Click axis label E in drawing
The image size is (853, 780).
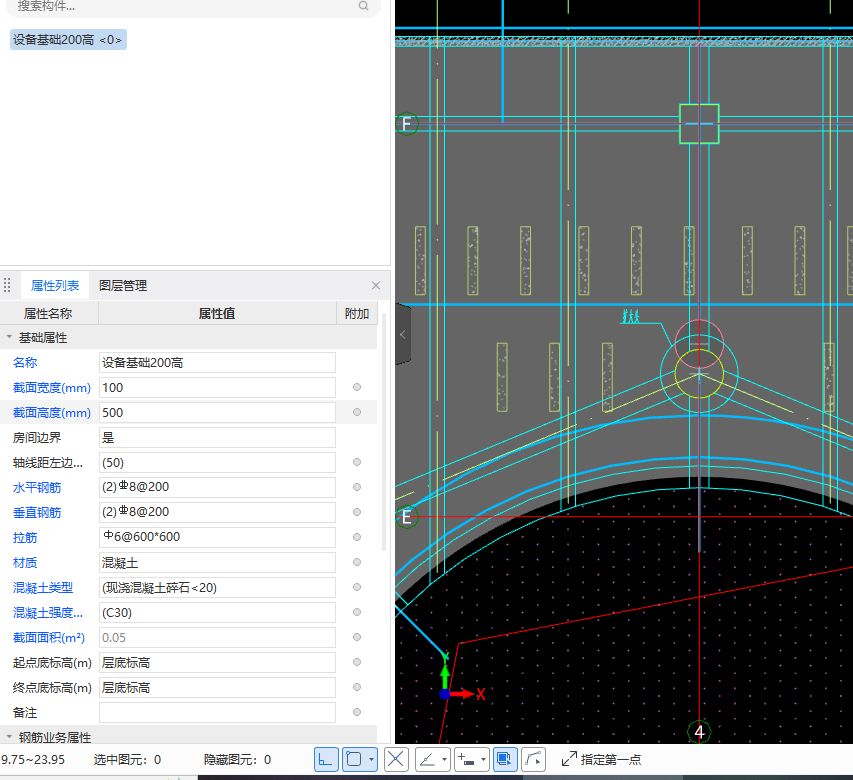(x=406, y=517)
